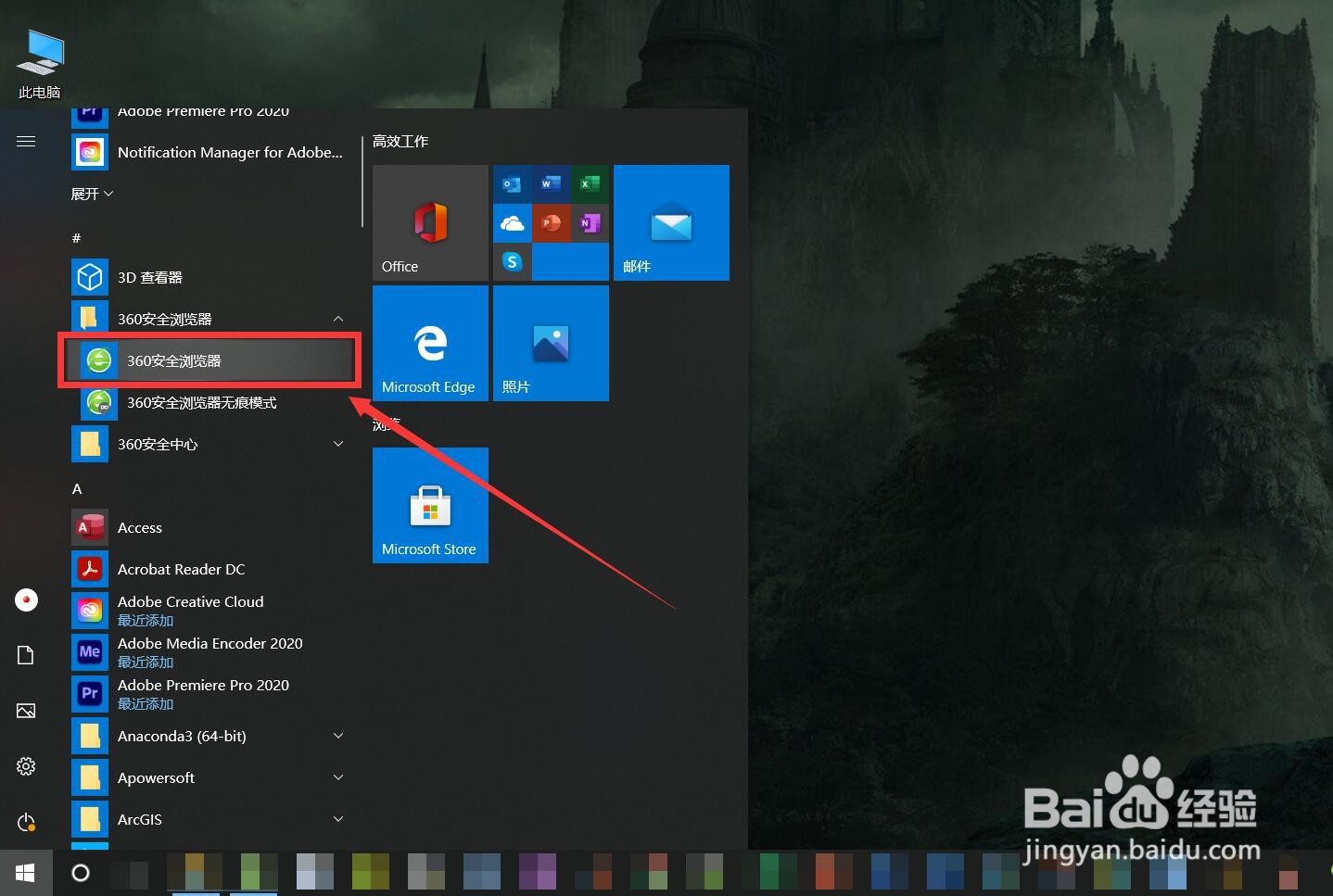The image size is (1333, 896).
Task: Open Adobe Media Encoder 2020 icon
Action: click(90, 652)
